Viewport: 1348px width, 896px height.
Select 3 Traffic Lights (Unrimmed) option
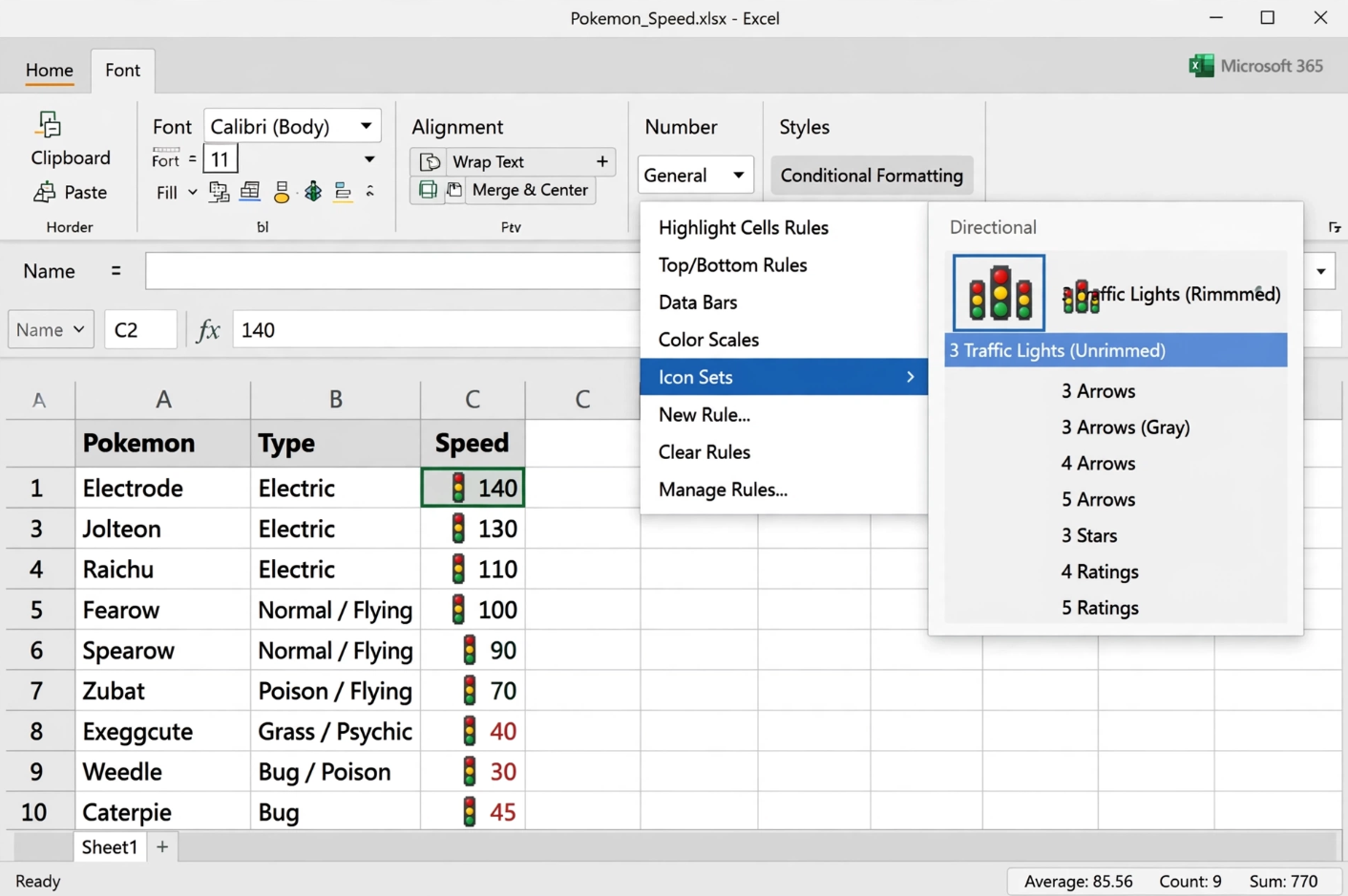click(1116, 350)
